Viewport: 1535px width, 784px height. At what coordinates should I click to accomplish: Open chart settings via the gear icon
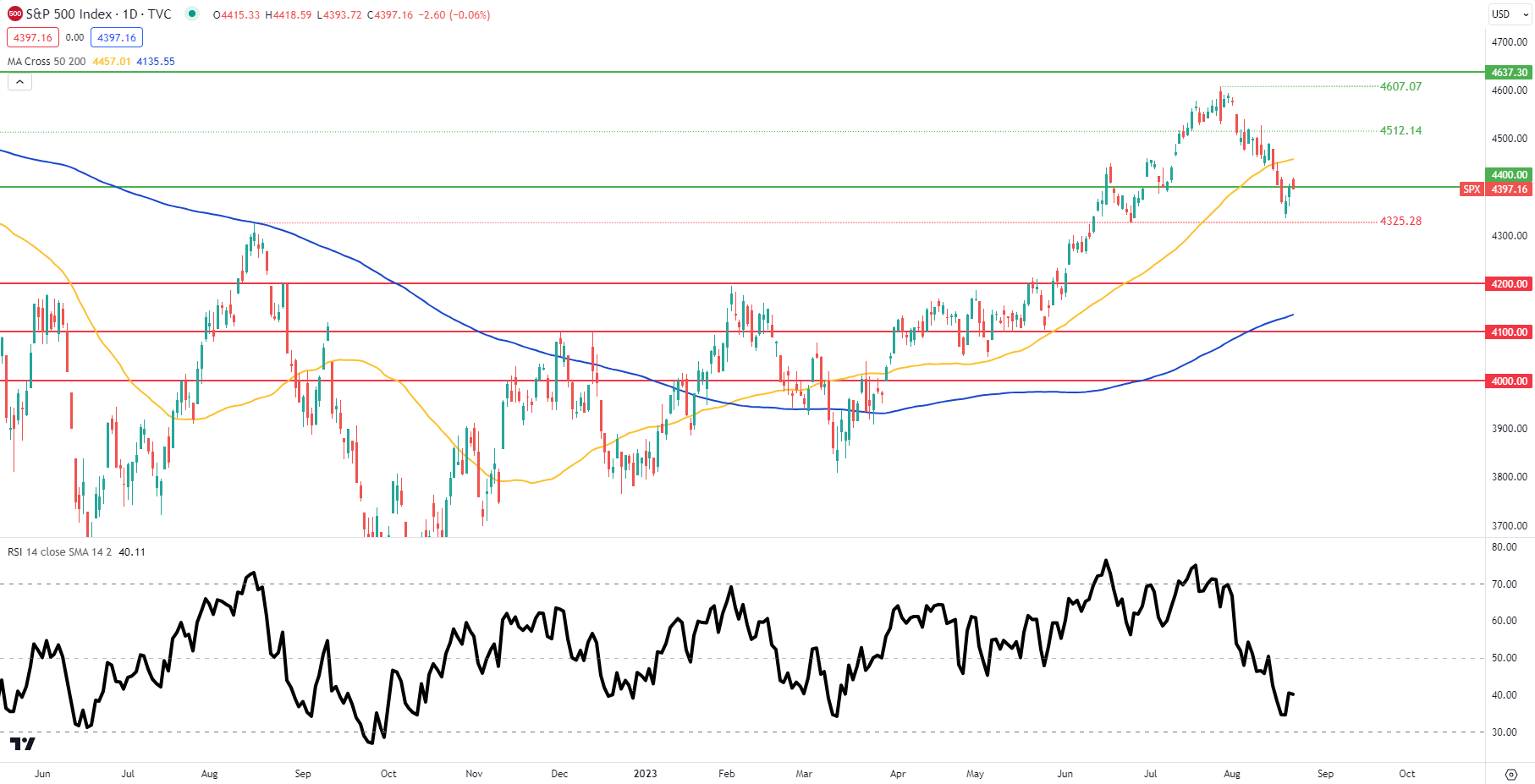coord(1510,774)
